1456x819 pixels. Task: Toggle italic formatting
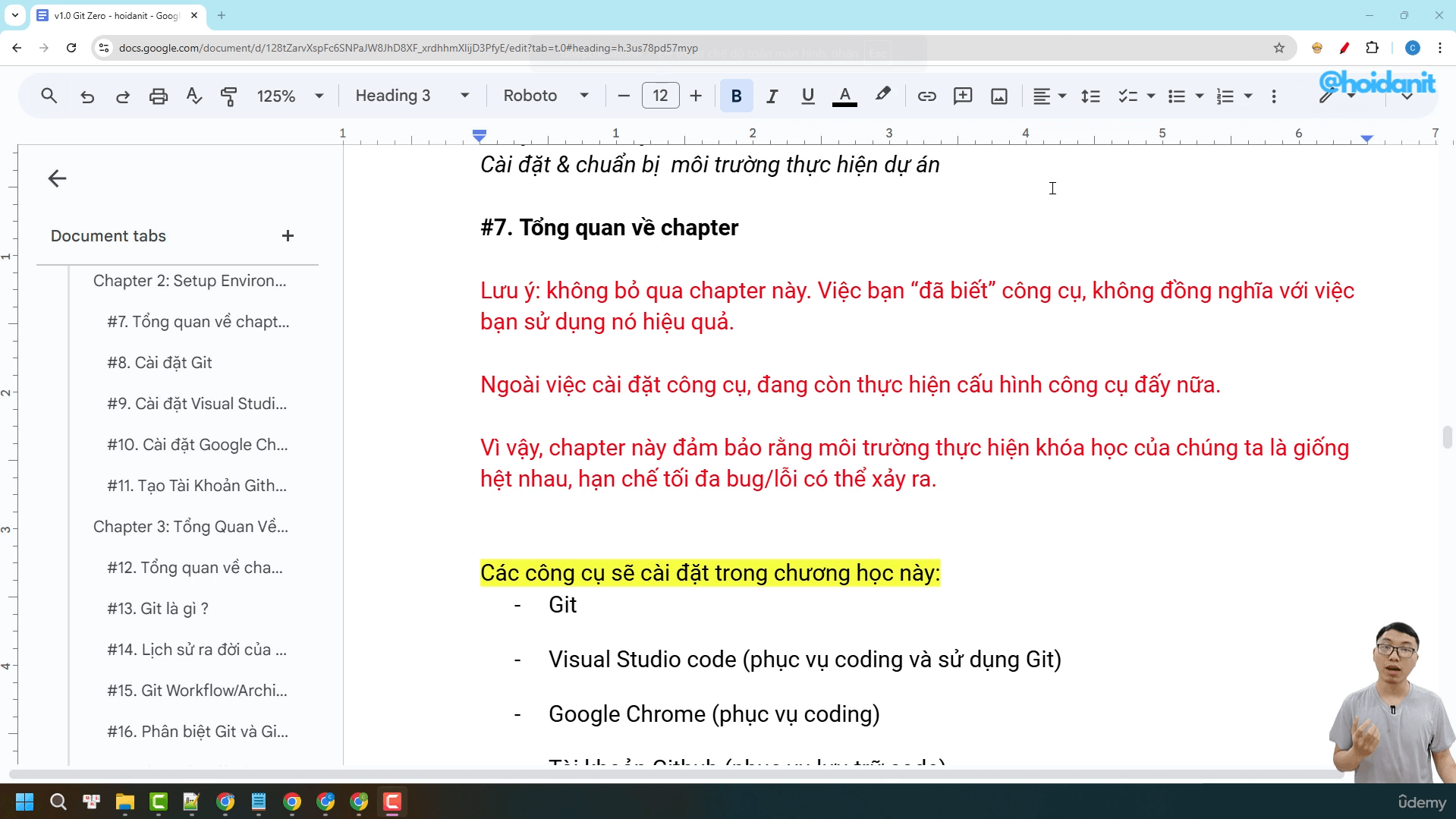point(772,96)
